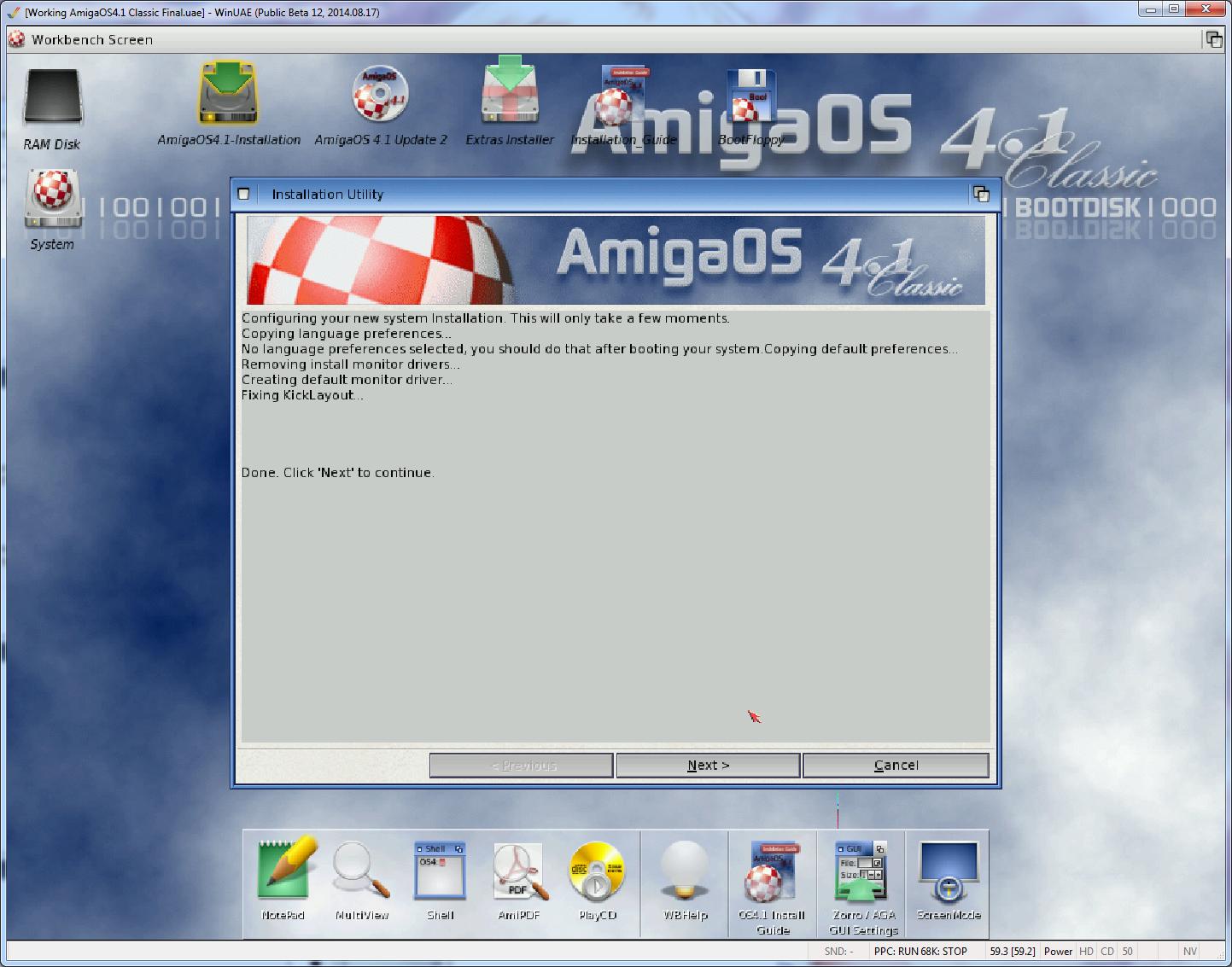The height and width of the screenshot is (967, 1232).
Task: Click 'Creating default monitor driver...' line
Action: [347, 380]
